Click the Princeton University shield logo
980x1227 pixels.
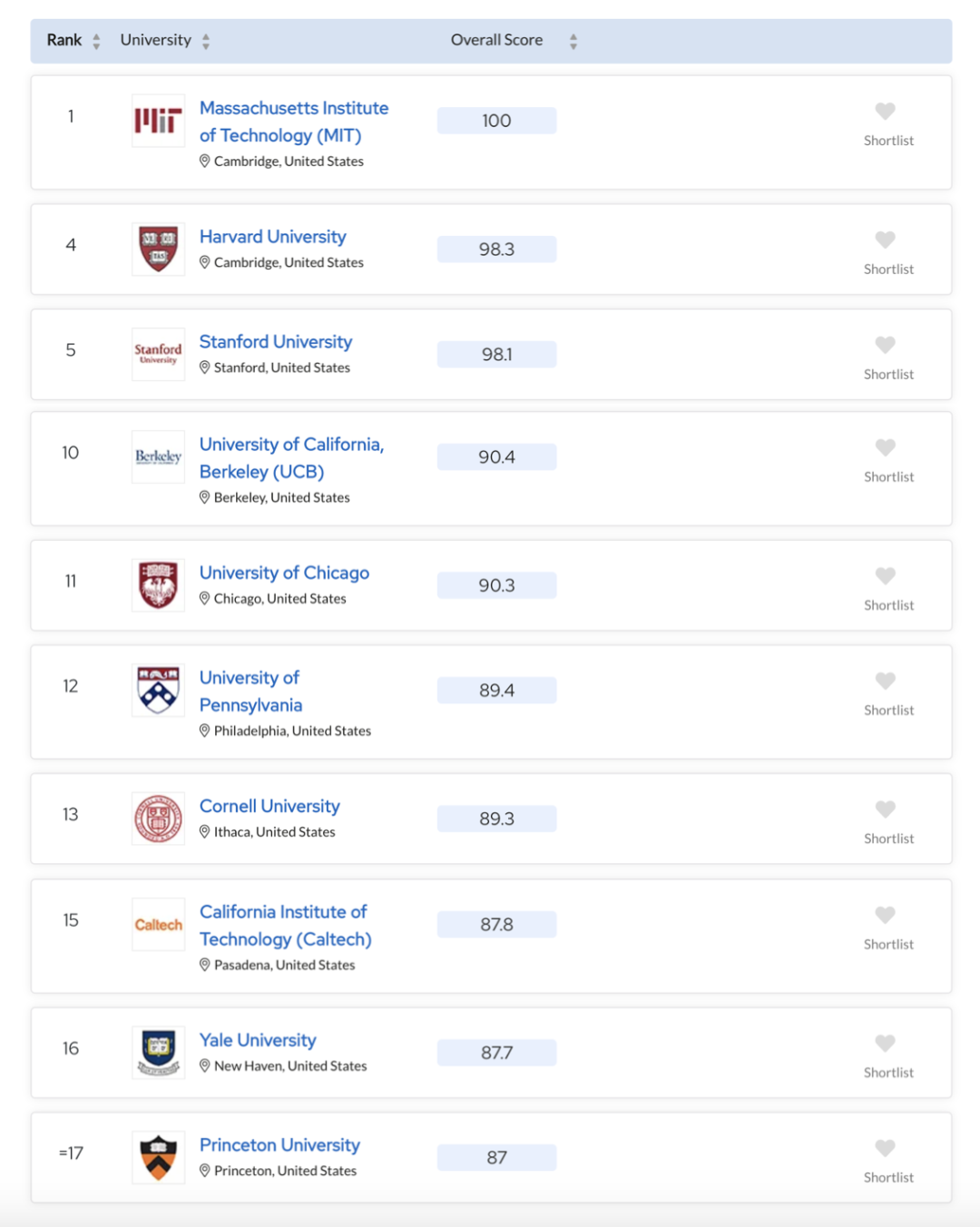pyautogui.click(x=158, y=1158)
